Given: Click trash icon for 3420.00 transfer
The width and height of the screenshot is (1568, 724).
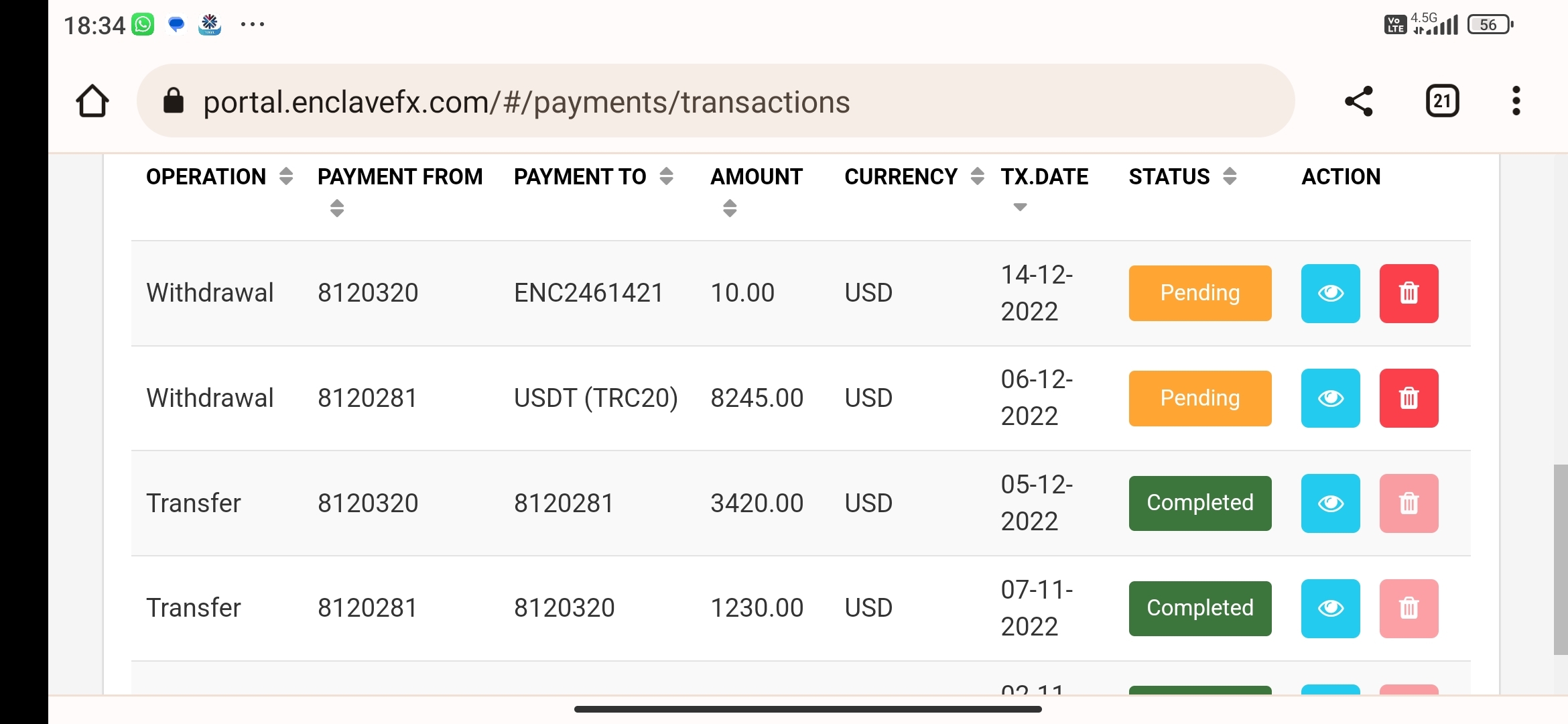Looking at the screenshot, I should [1409, 503].
